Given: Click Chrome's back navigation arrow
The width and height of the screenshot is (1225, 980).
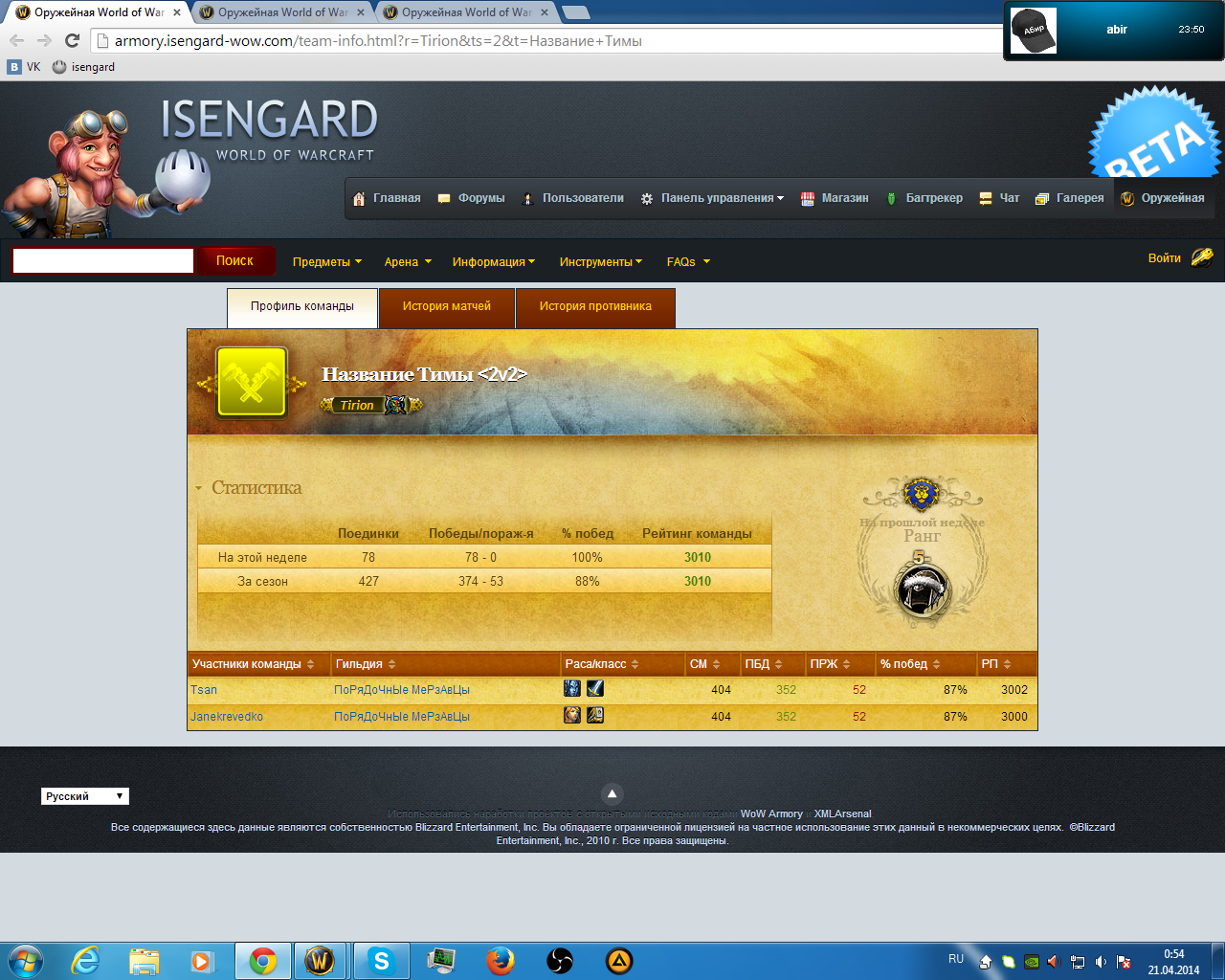Looking at the screenshot, I should 16,40.
